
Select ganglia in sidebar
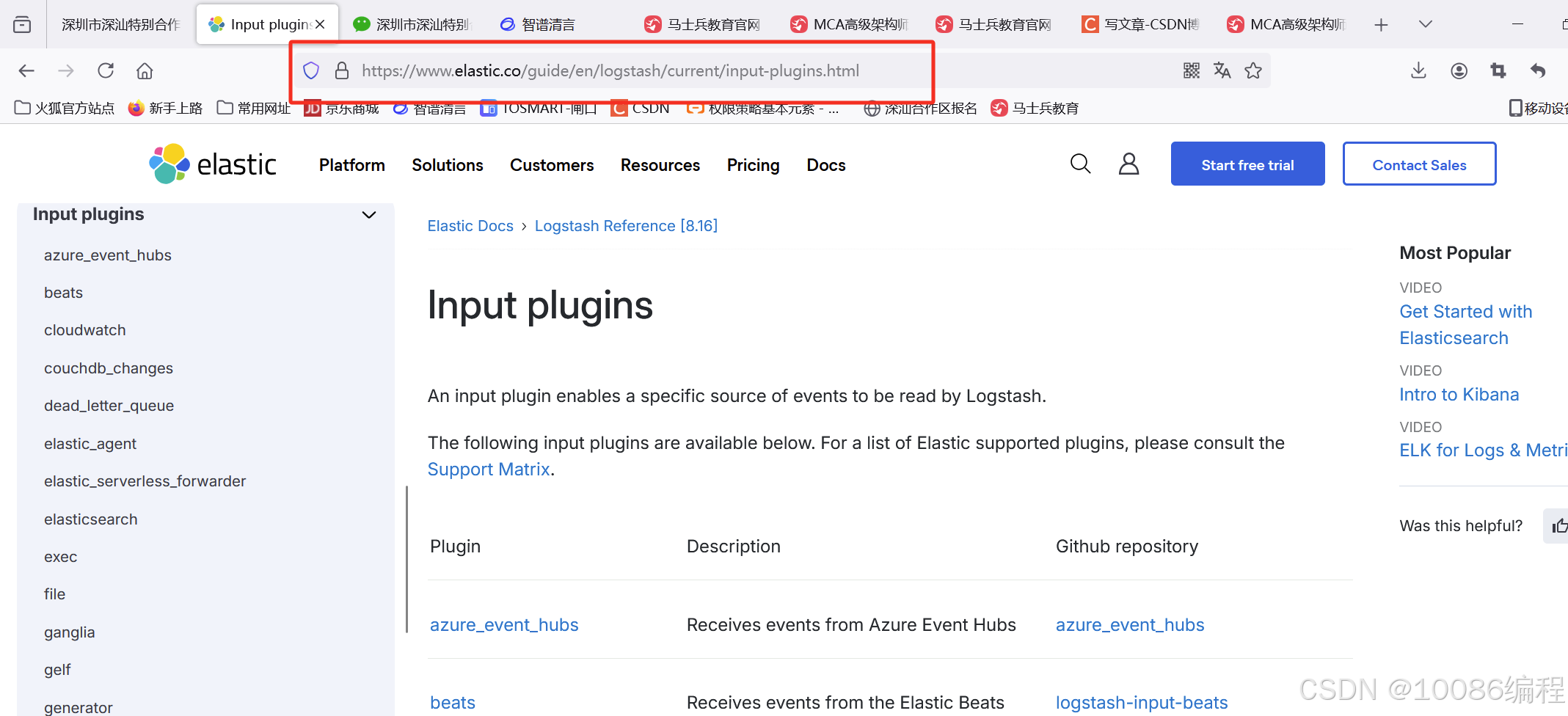(70, 632)
